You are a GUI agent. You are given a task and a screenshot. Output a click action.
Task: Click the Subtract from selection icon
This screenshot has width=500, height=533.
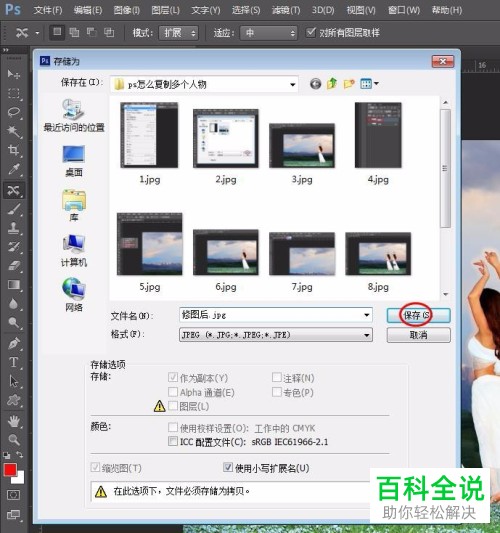tap(91, 33)
